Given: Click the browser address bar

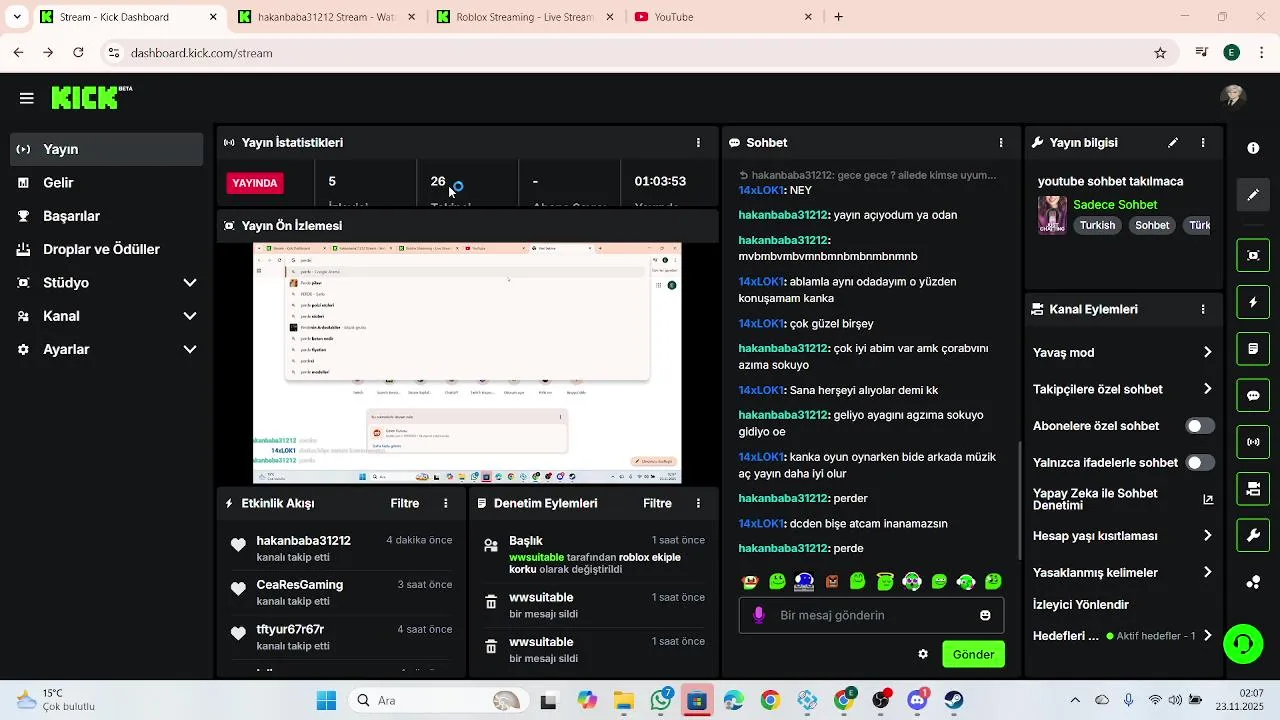Looking at the screenshot, I should 640,53.
